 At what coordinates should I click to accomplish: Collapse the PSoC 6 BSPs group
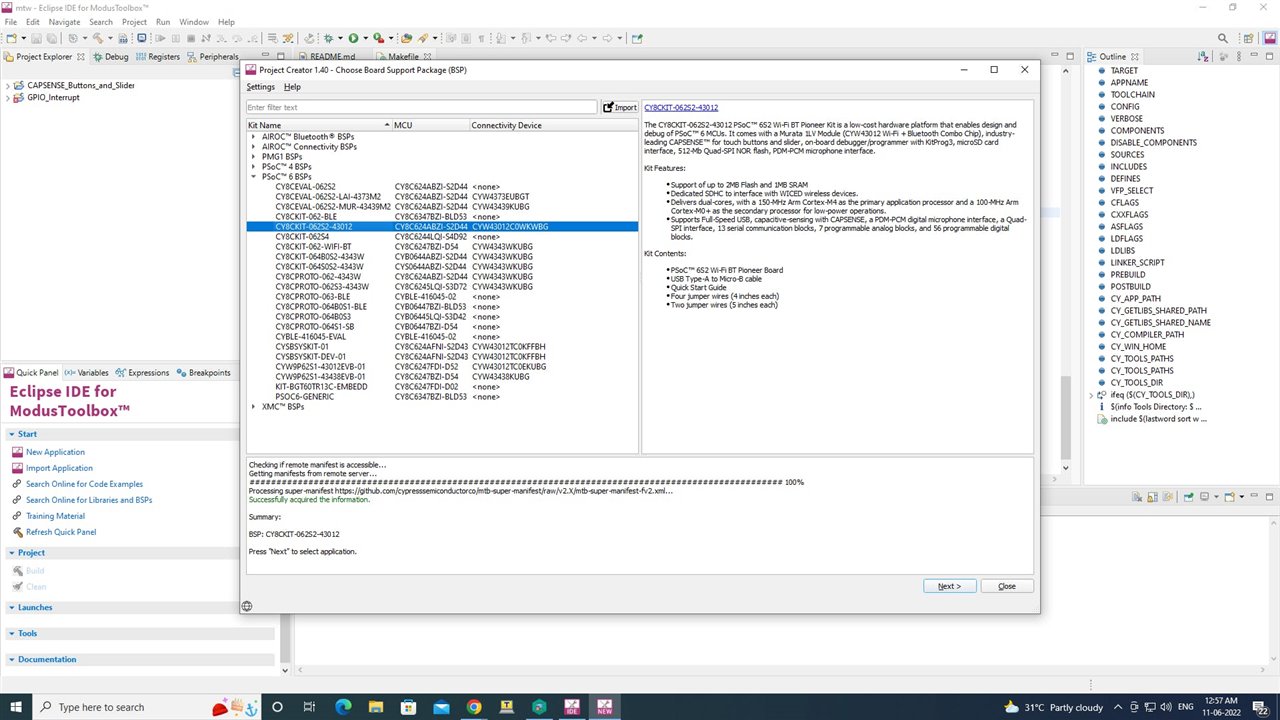254,177
